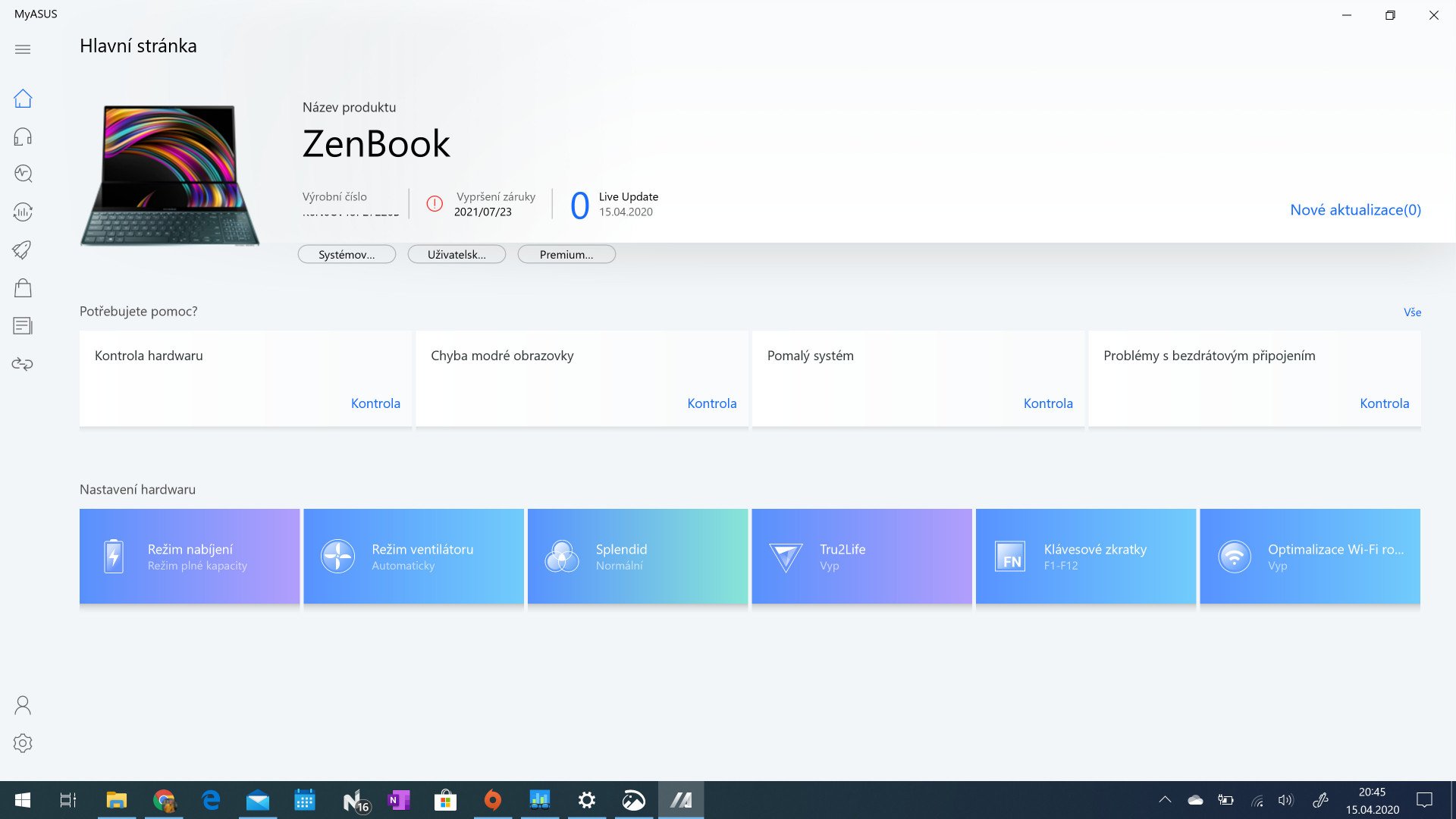
Task: Open system diagnosis pulse icon
Action: click(x=23, y=174)
